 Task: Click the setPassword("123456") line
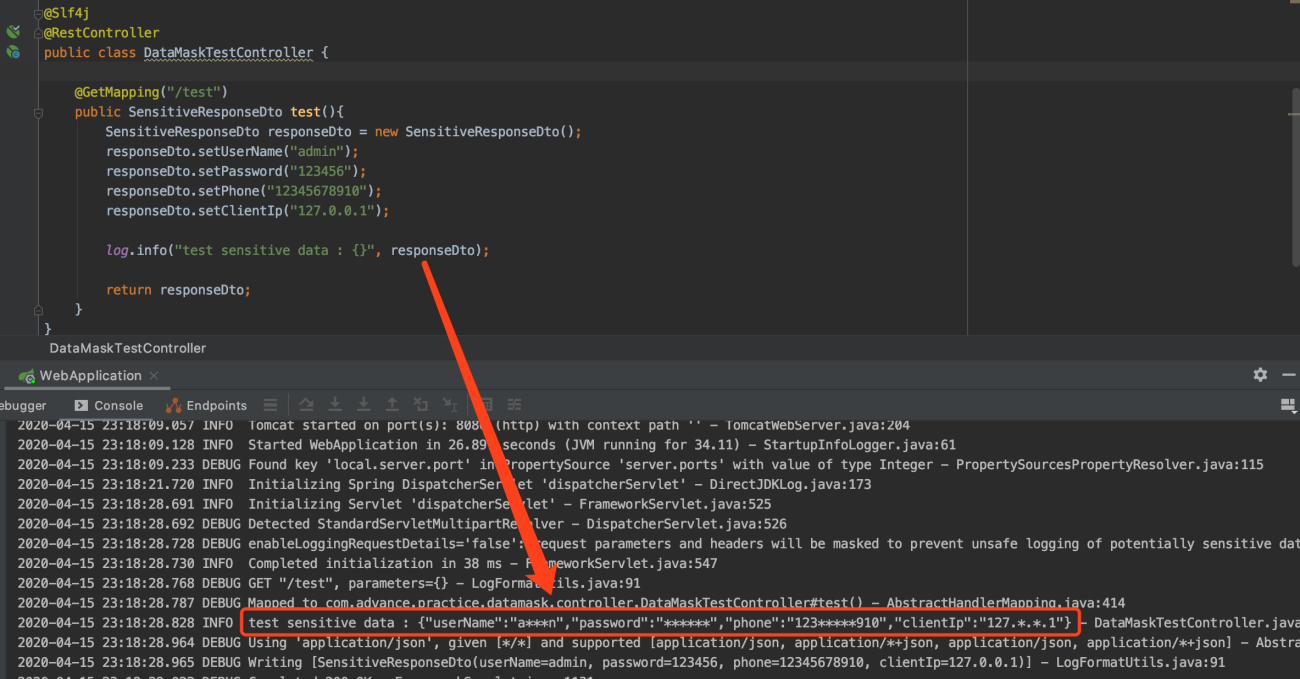pos(236,171)
